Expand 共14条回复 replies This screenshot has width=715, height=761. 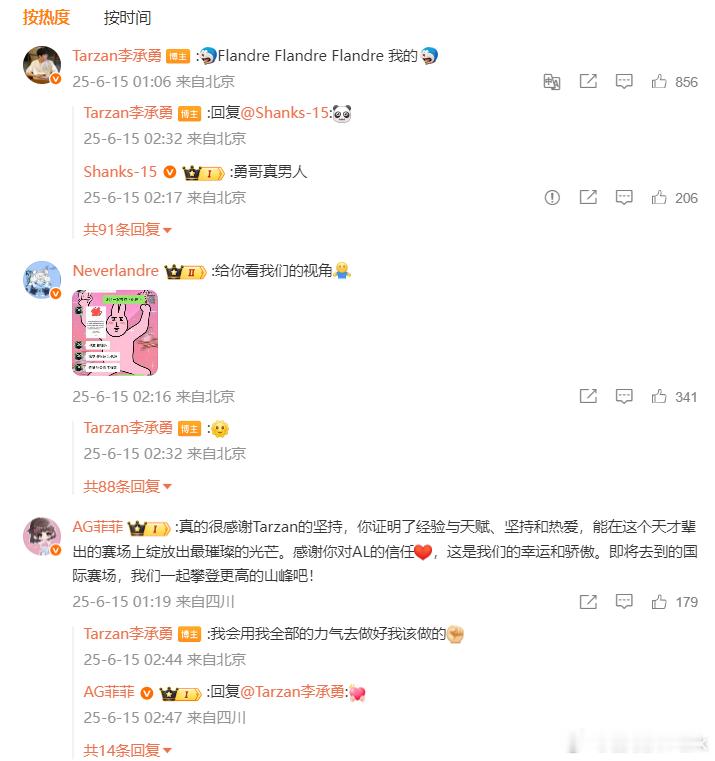click(127, 750)
